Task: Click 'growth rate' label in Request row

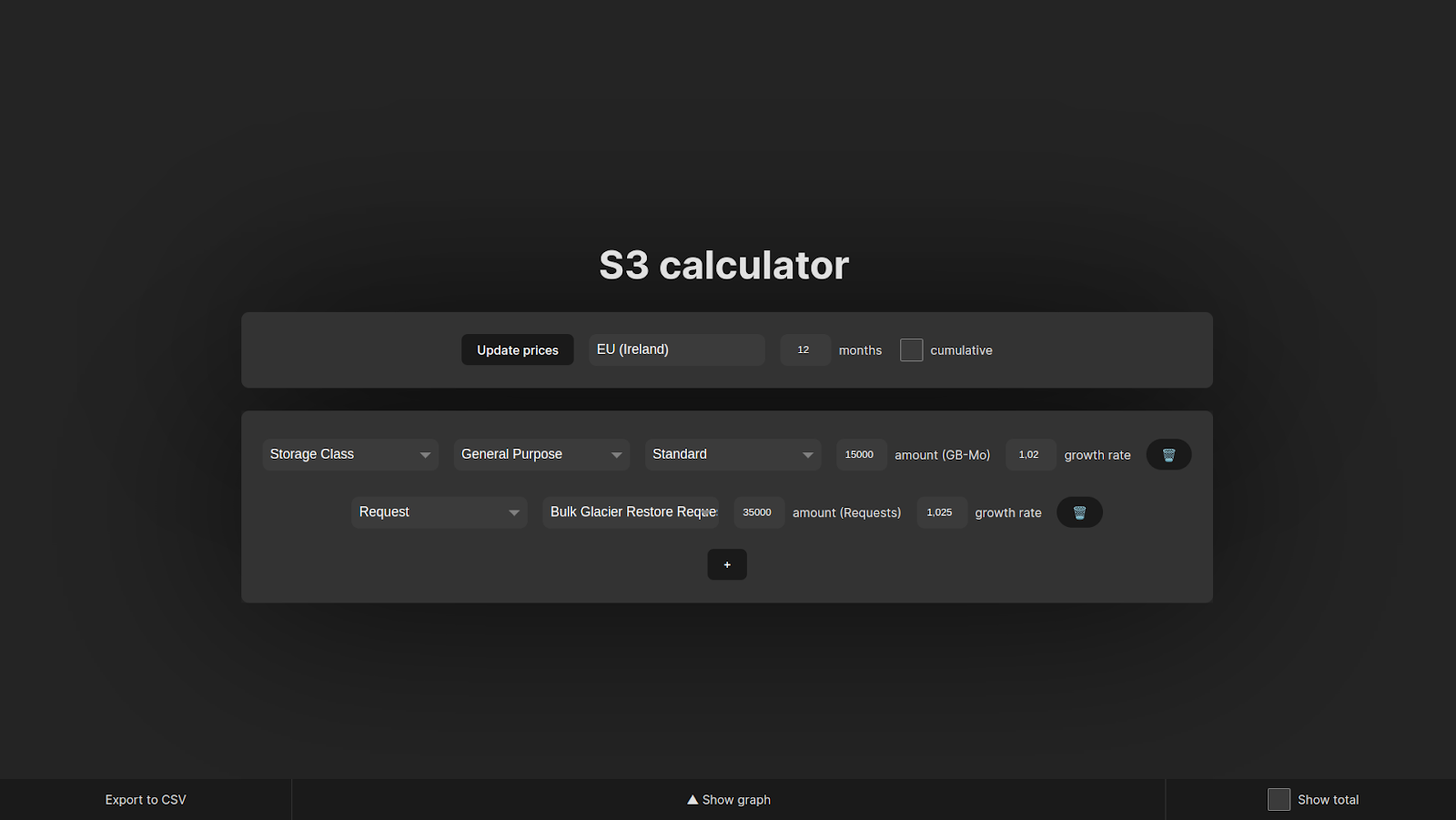Action: (1008, 513)
